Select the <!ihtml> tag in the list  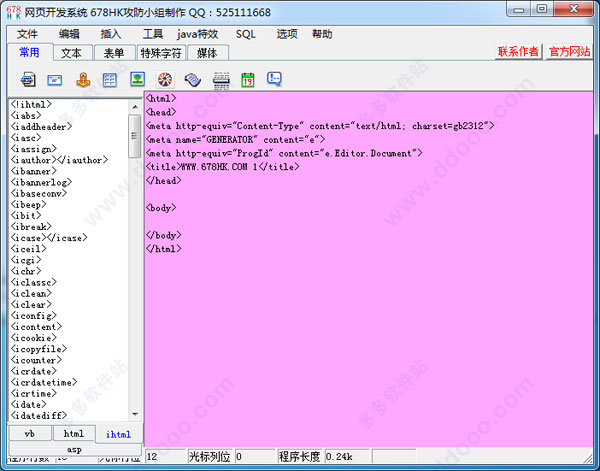tap(31, 104)
